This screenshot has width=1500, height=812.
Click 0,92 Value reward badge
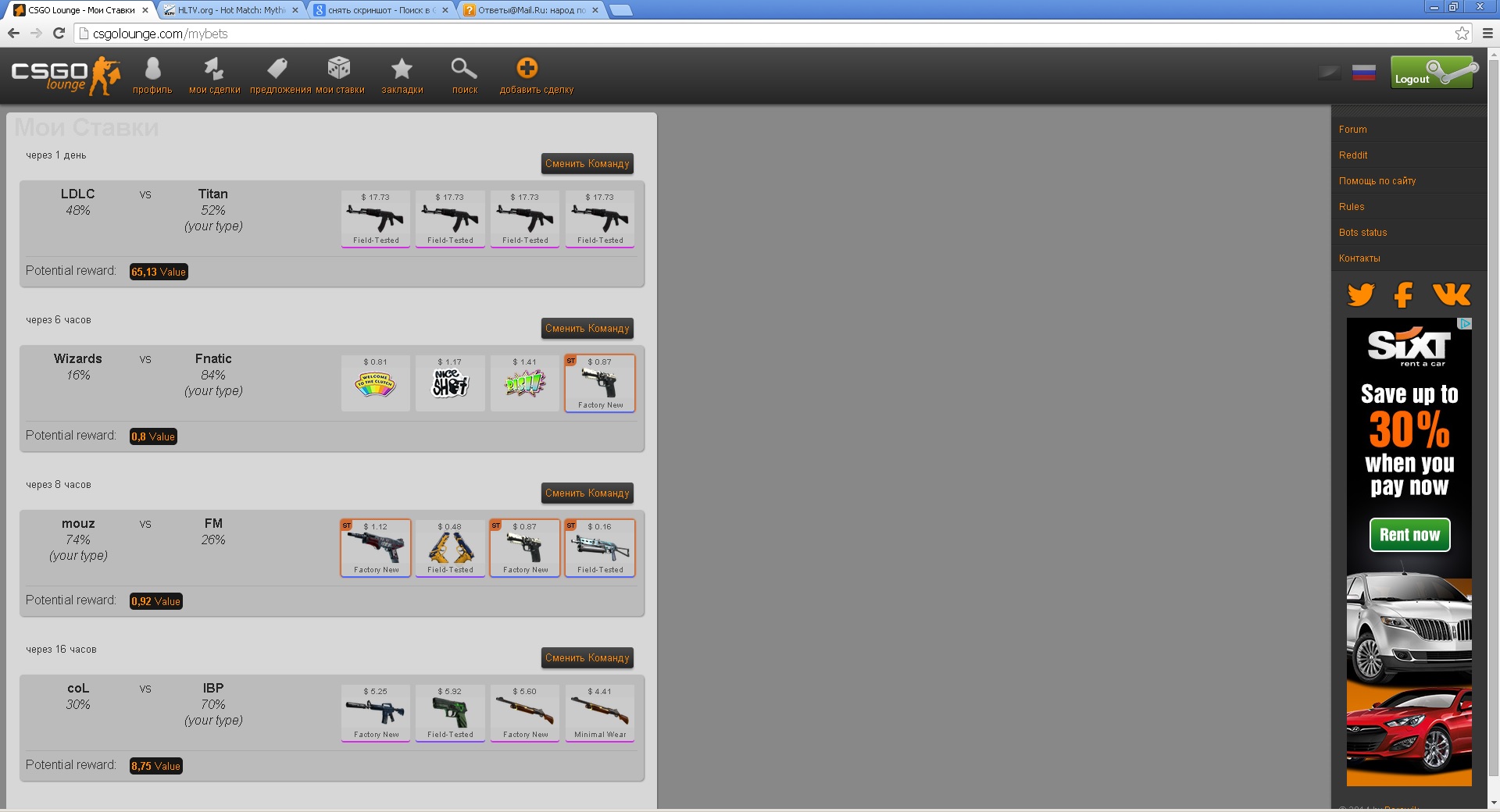coord(156,601)
